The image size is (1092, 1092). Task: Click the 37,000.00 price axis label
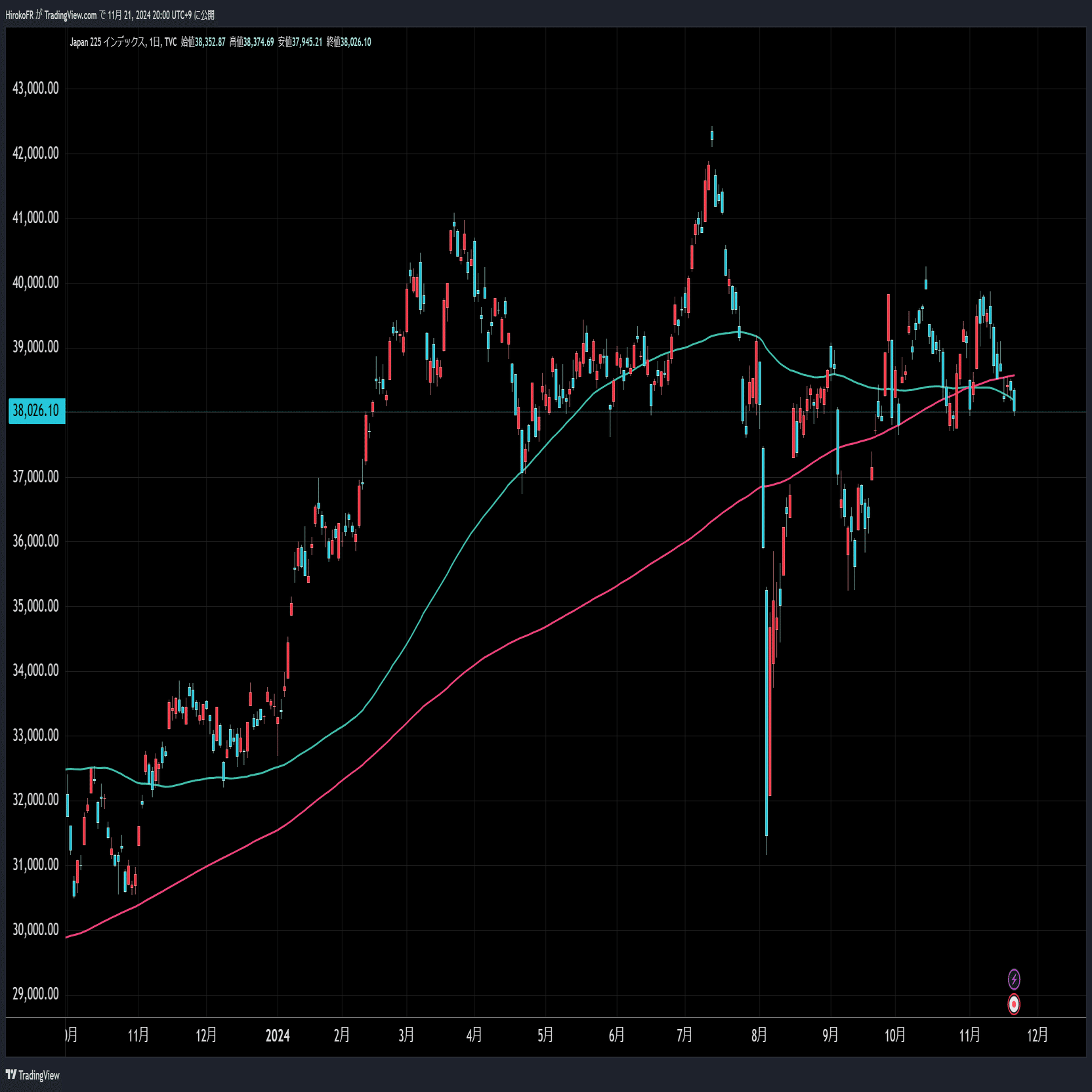(35, 476)
